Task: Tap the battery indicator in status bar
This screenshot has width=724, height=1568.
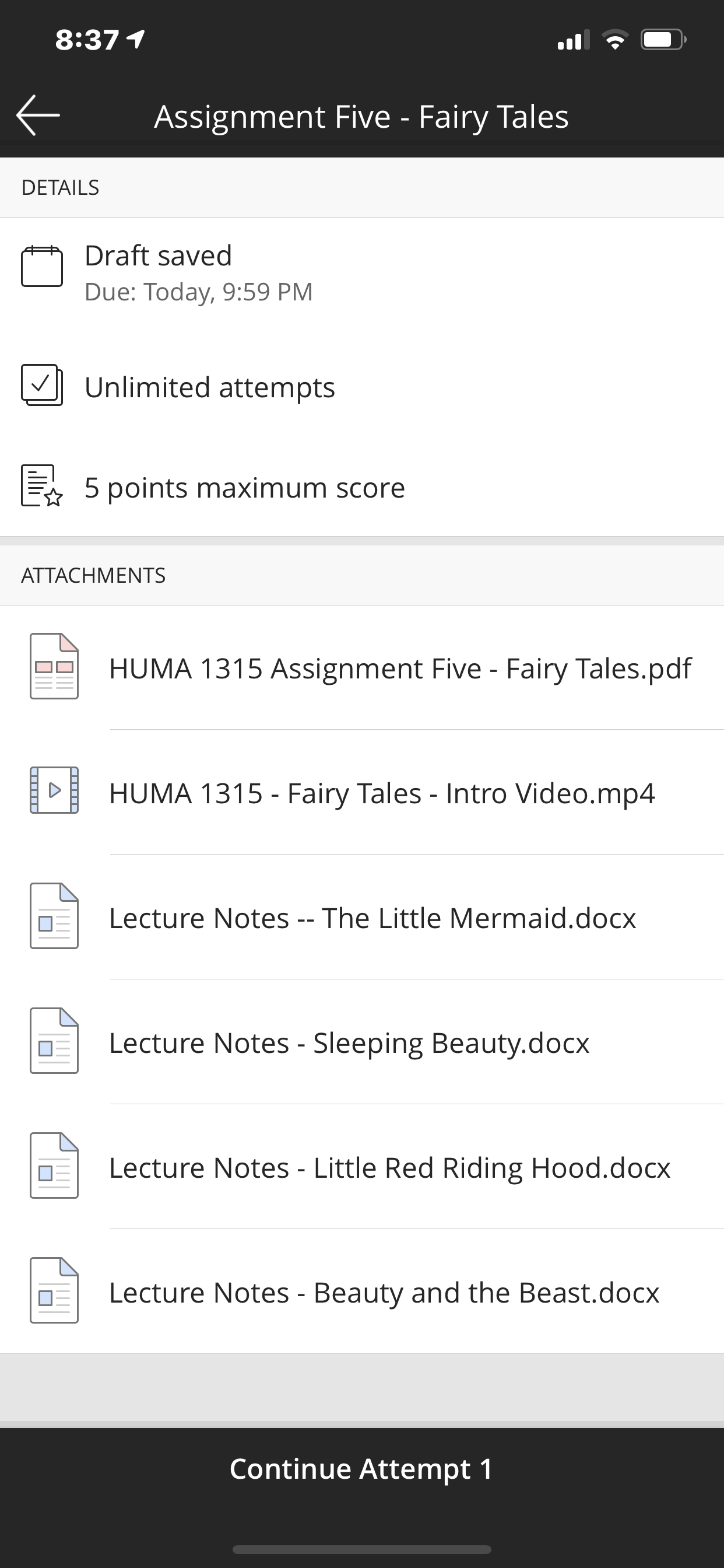Action: (663, 40)
